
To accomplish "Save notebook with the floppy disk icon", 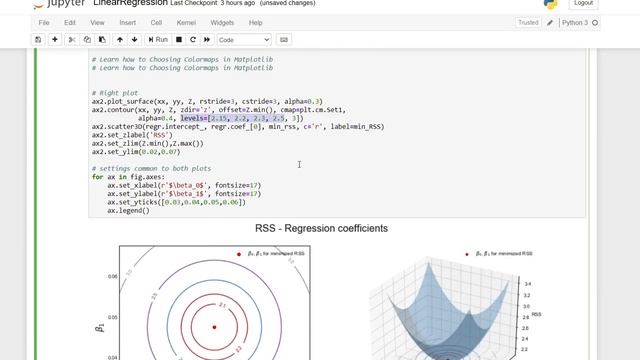I will pos(38,40).
